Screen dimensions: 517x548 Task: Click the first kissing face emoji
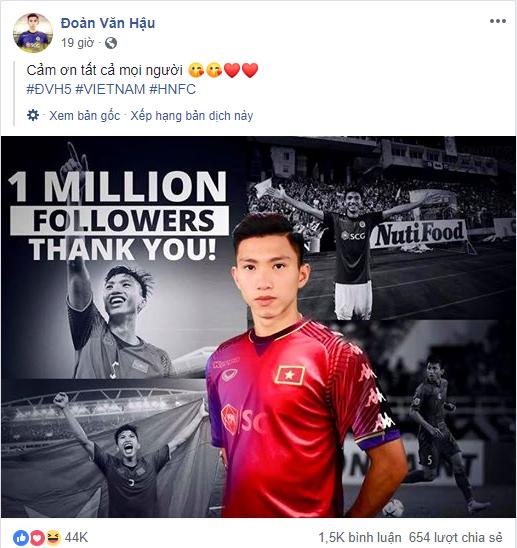196,70
